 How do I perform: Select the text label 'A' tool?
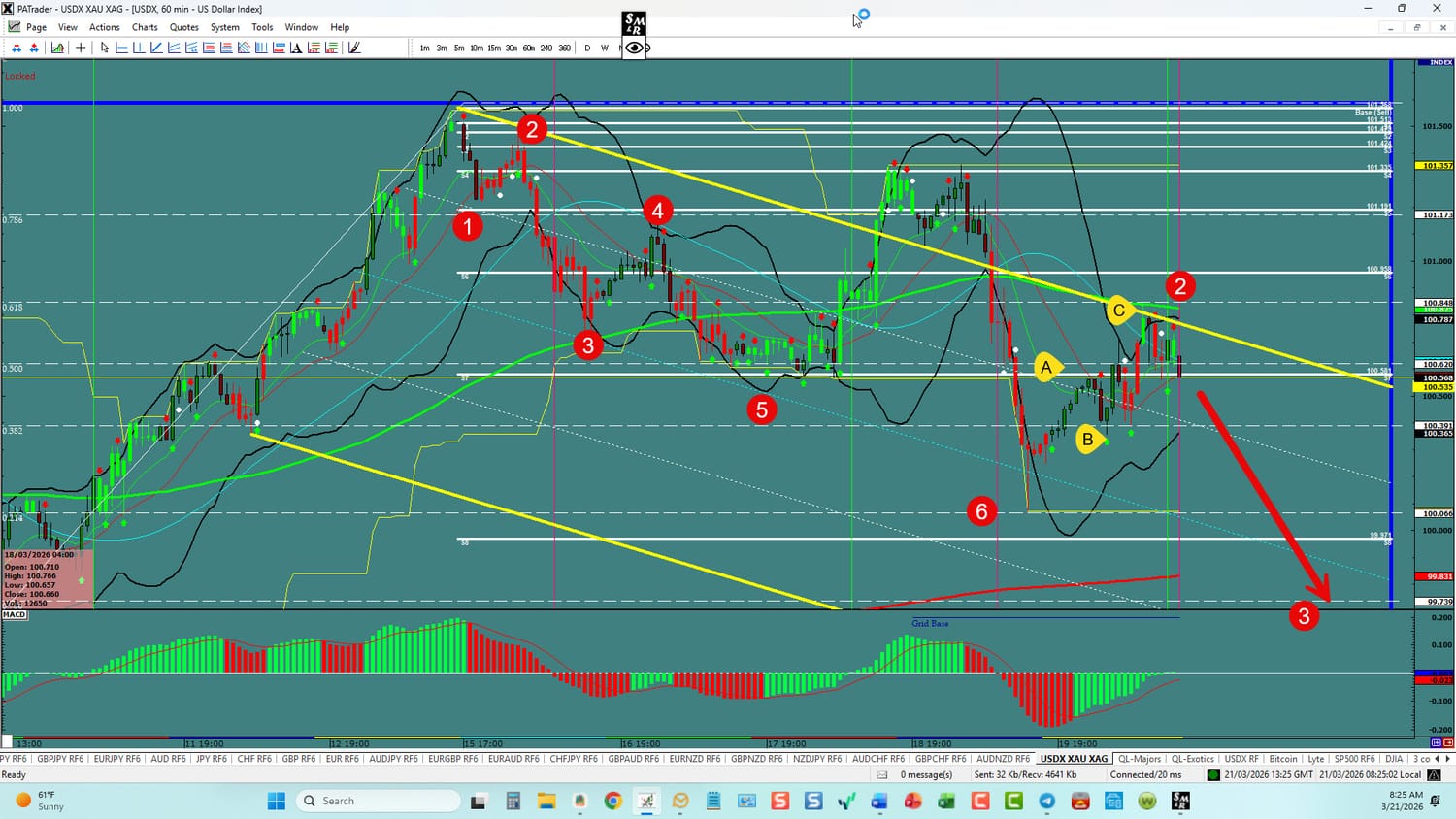point(297,48)
